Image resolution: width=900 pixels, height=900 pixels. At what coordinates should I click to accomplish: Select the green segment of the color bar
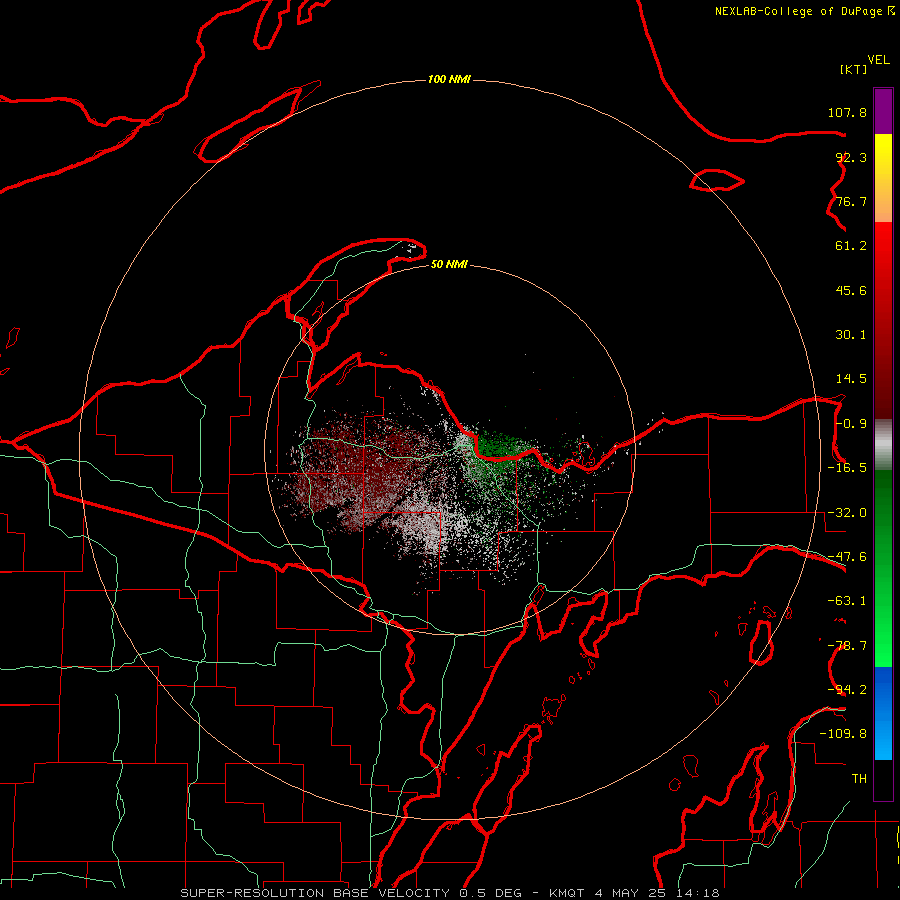tap(883, 568)
